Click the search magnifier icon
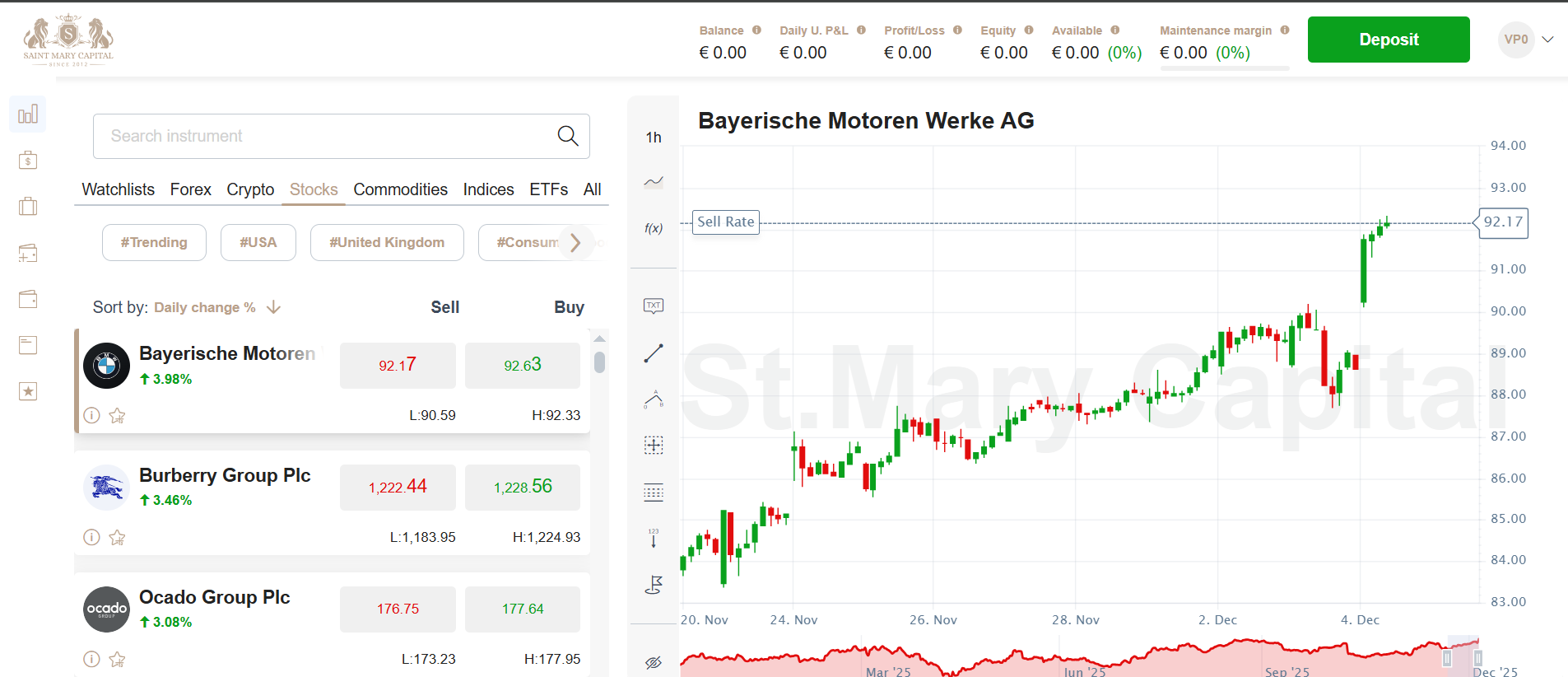Image resolution: width=1568 pixels, height=677 pixels. [x=568, y=136]
